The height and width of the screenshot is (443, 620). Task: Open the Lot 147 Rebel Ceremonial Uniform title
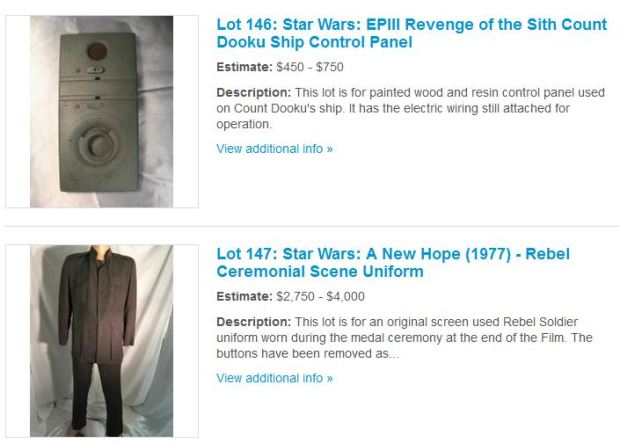tap(393, 263)
